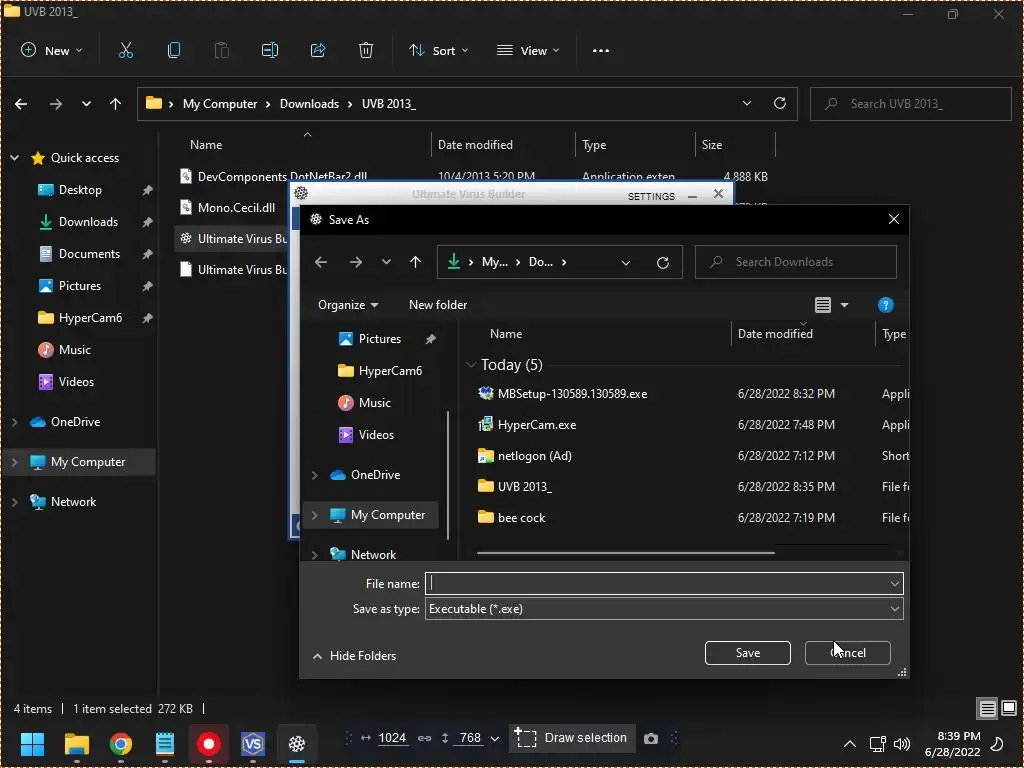The width and height of the screenshot is (1024, 768).
Task: Select Mono.Cecil.dll in Explorer window
Action: pyautogui.click(x=236, y=208)
